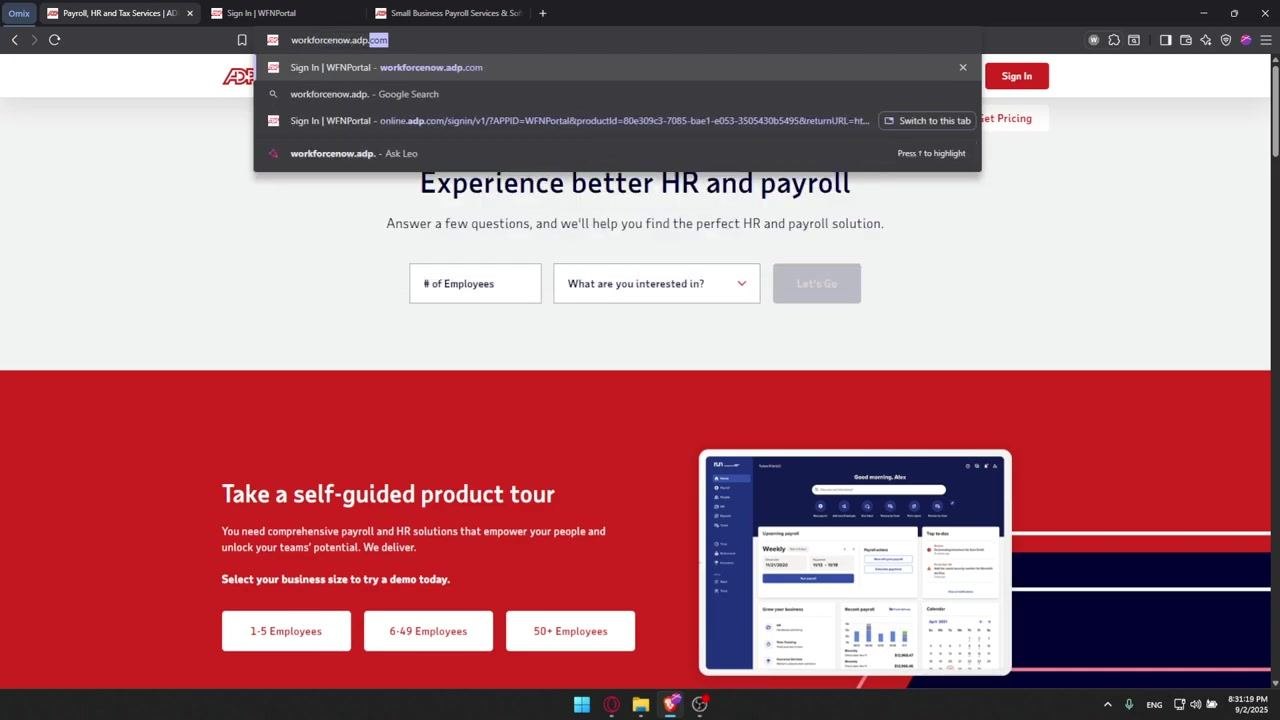Select the Payroll, HR and Tax Services tab

point(118,13)
